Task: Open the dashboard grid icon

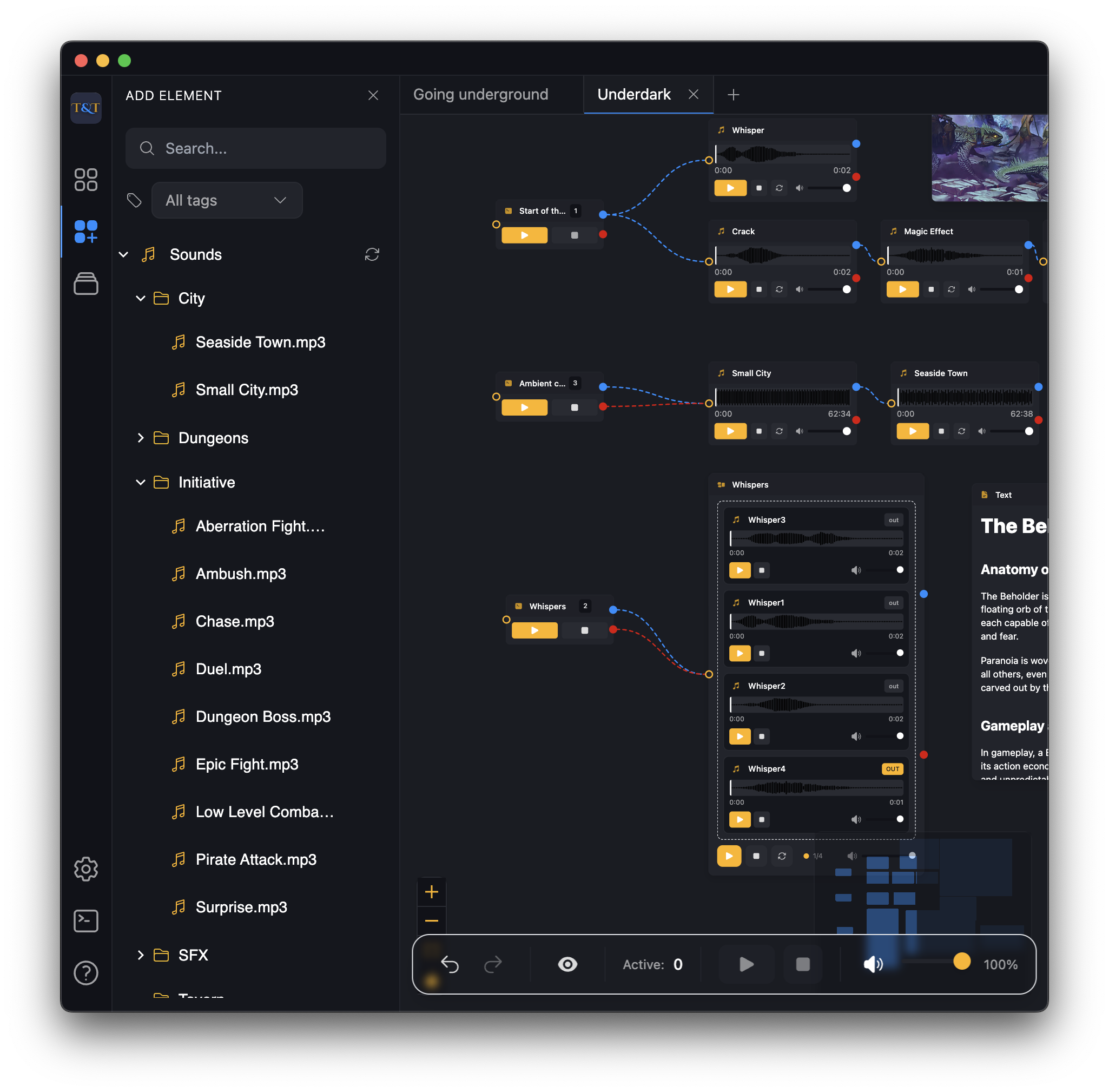Action: [86, 180]
